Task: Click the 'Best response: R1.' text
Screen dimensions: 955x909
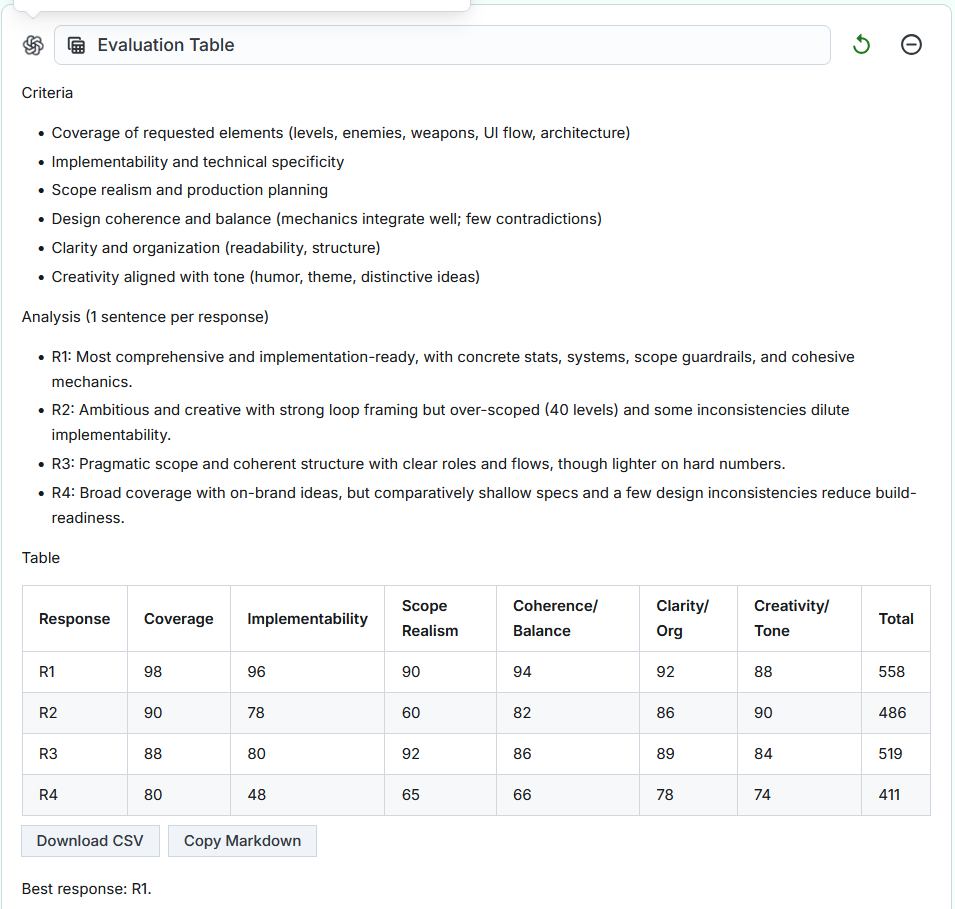Action: (x=86, y=888)
